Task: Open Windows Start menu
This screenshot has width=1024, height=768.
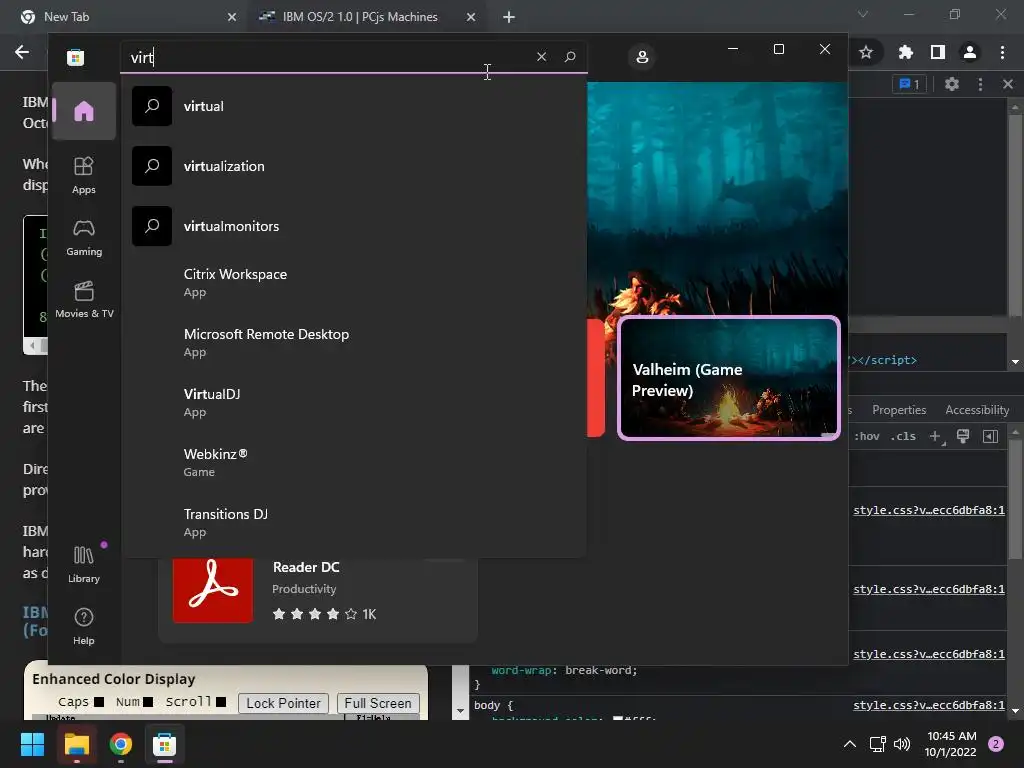Action: tap(33, 744)
